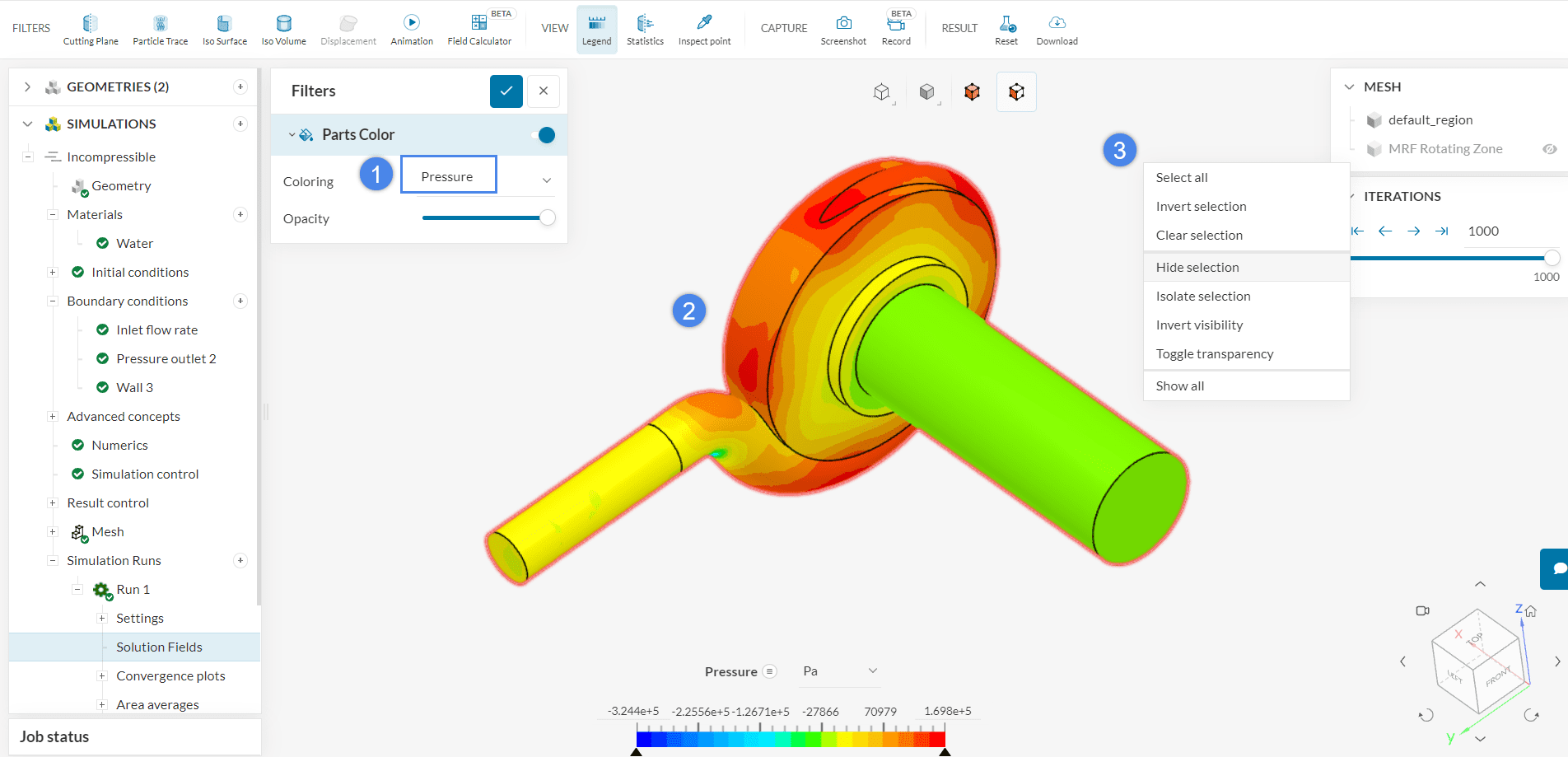Image resolution: width=1568 pixels, height=757 pixels.
Task: Open the Statistics view
Action: (645, 30)
